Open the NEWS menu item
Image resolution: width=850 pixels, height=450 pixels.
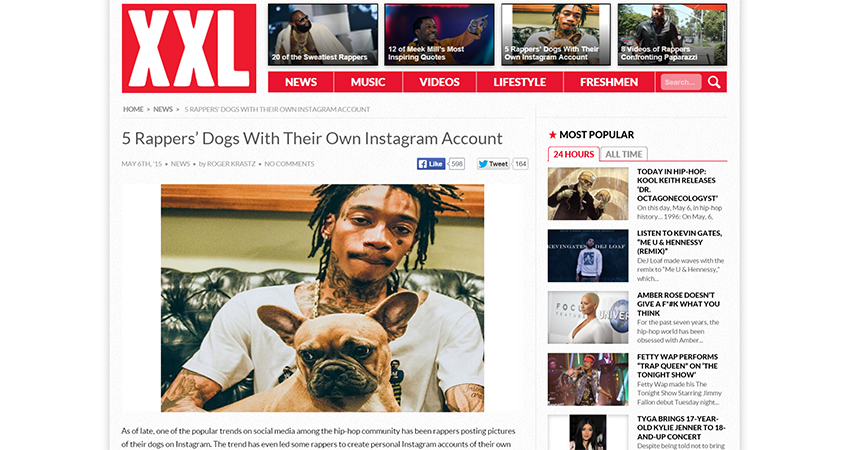coord(301,82)
